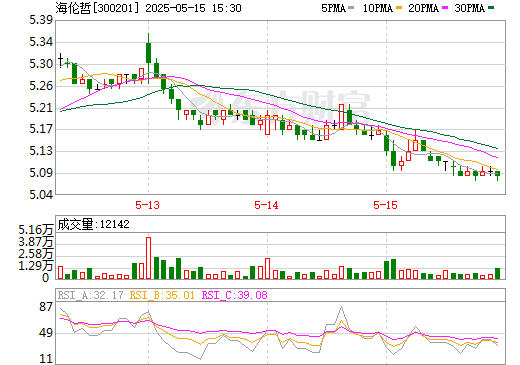Click the 20PMA magenta legend swatch
Screen dimensions: 520x365
[445, 7]
